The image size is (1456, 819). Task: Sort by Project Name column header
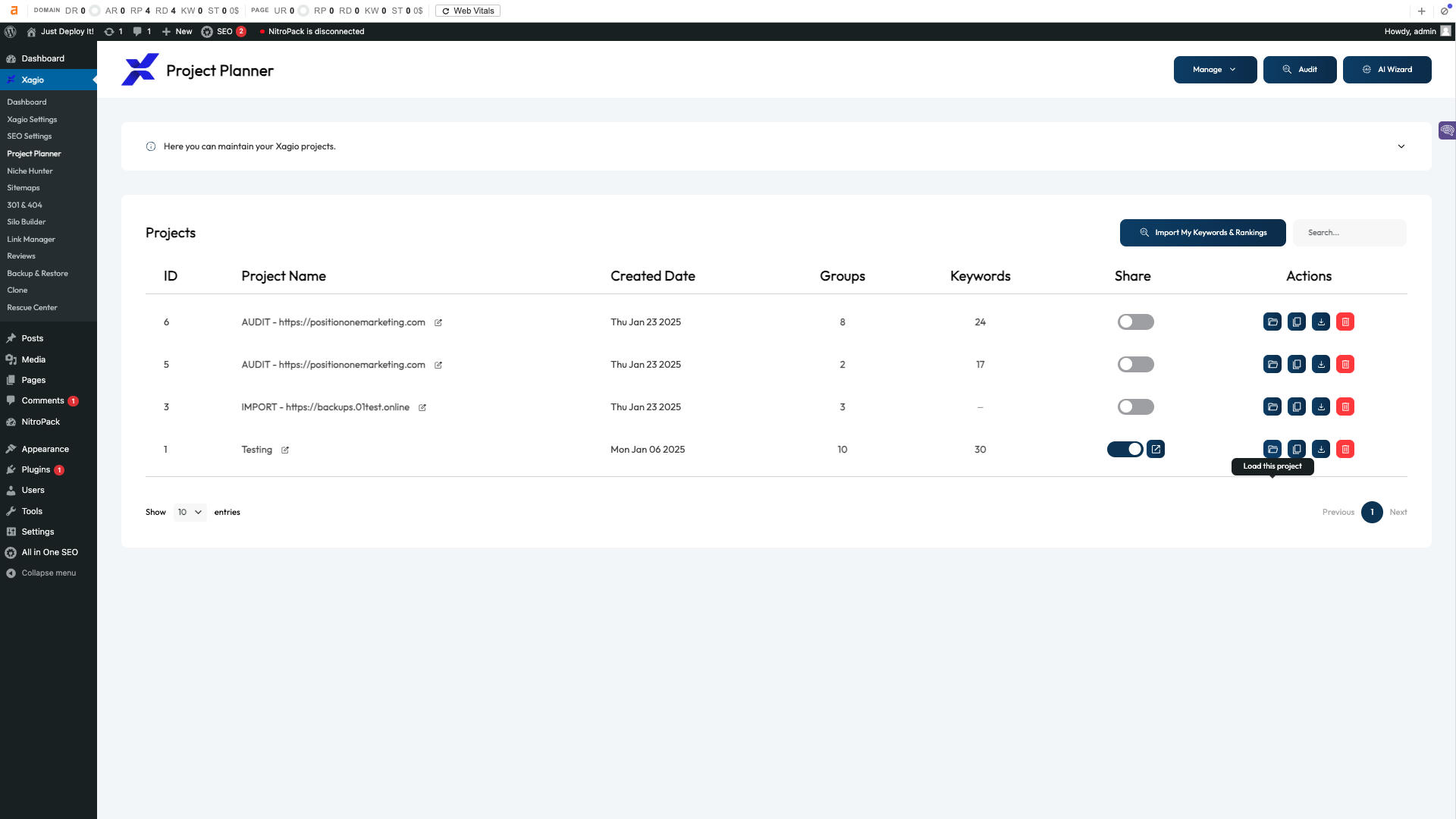[284, 277]
